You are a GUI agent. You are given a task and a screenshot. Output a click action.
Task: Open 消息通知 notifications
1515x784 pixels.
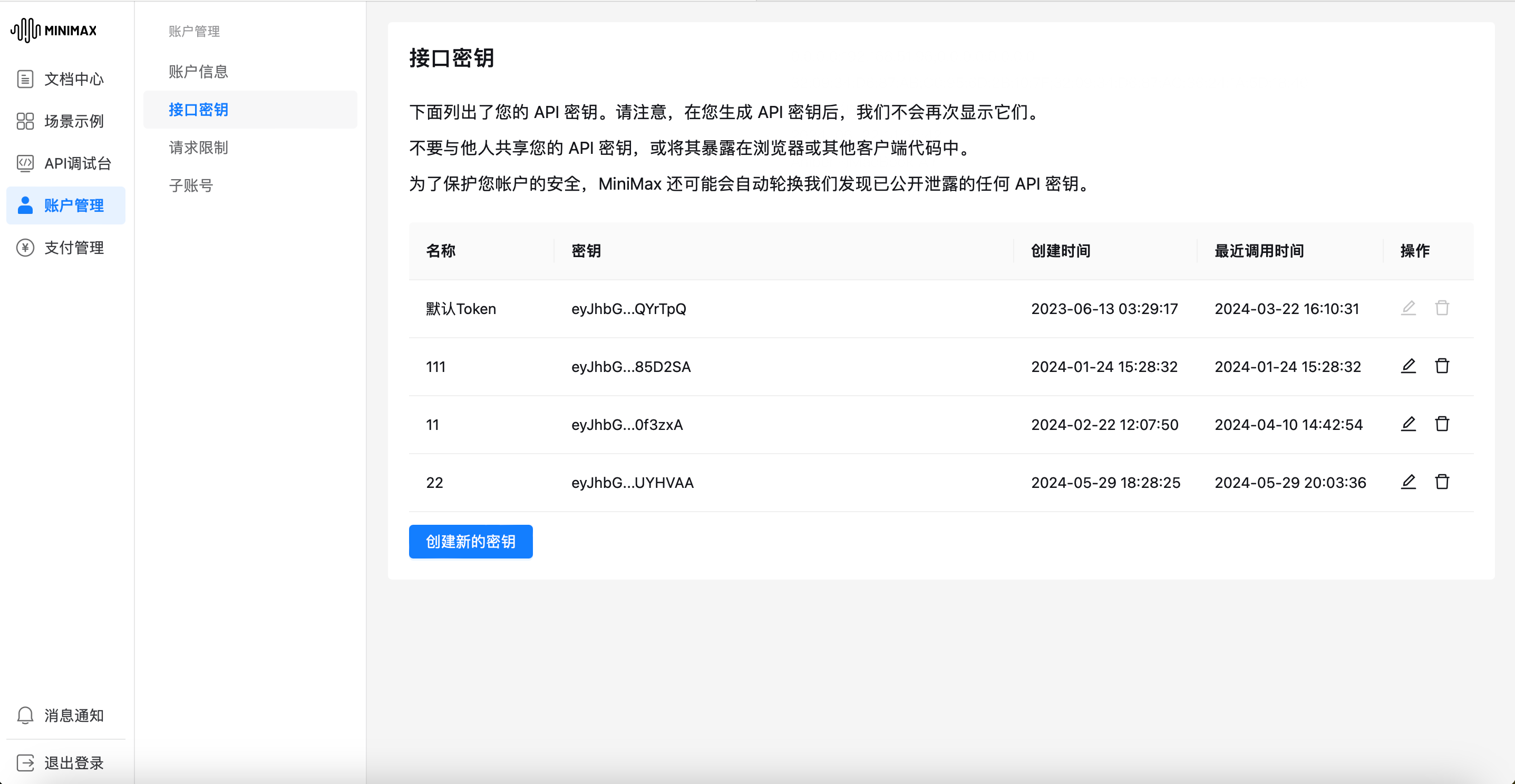point(66,715)
